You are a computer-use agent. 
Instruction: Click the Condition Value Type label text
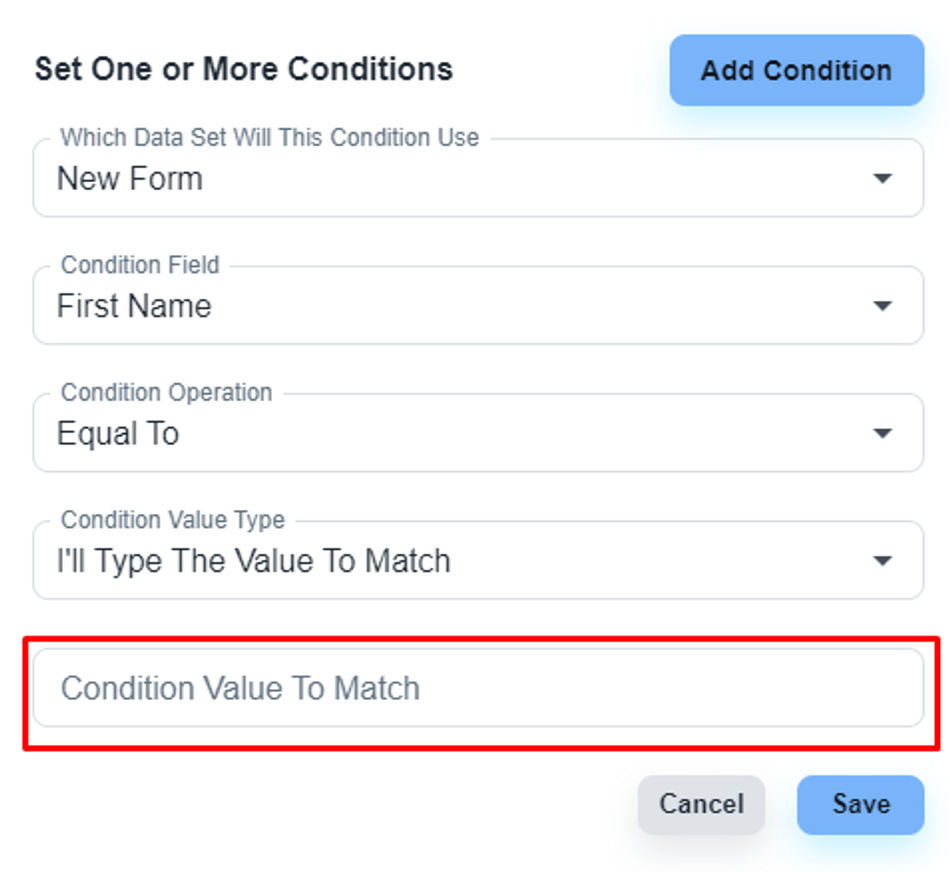[x=173, y=520]
